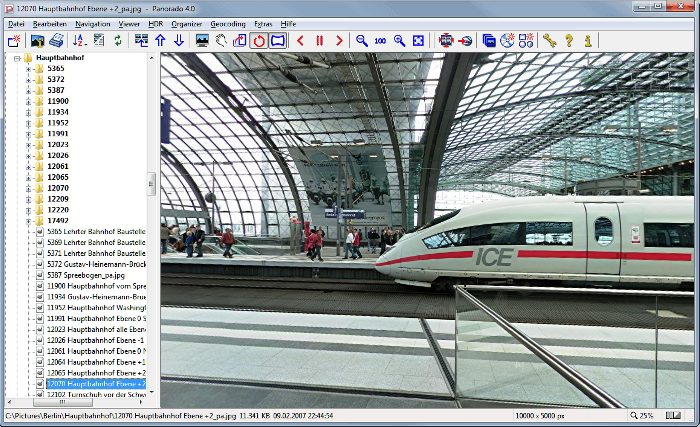This screenshot has width=700, height=427.
Task: Select file 5387 Spreebogen_pa.jpg
Action: tap(86, 275)
